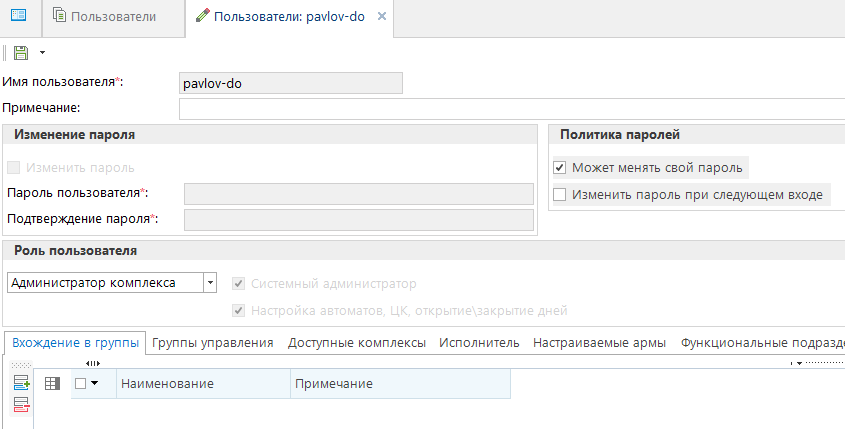Click the Администратор комплекса role text
Screen dimensions: 845x429
93,283
